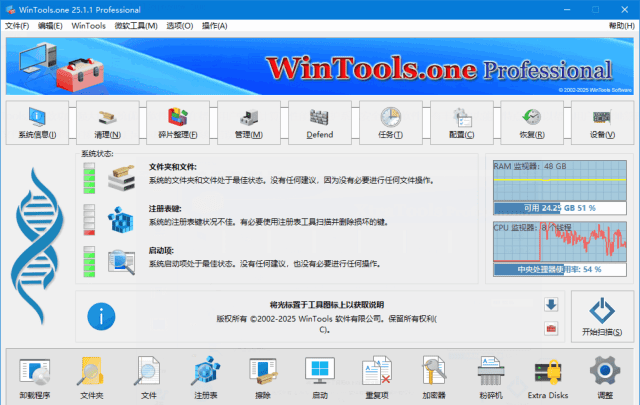Click the red toolbox icon button
The width and height of the screenshot is (640, 405).
(551, 329)
